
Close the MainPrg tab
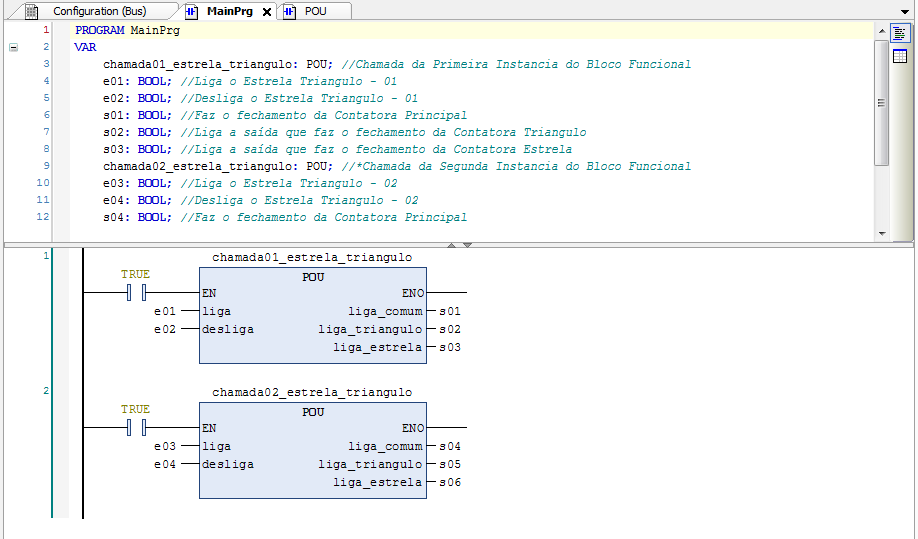266,12
